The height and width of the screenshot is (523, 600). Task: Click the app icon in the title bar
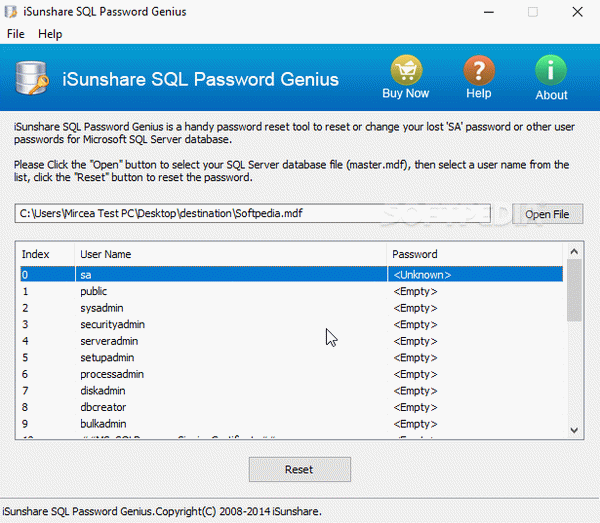pyautogui.click(x=10, y=11)
